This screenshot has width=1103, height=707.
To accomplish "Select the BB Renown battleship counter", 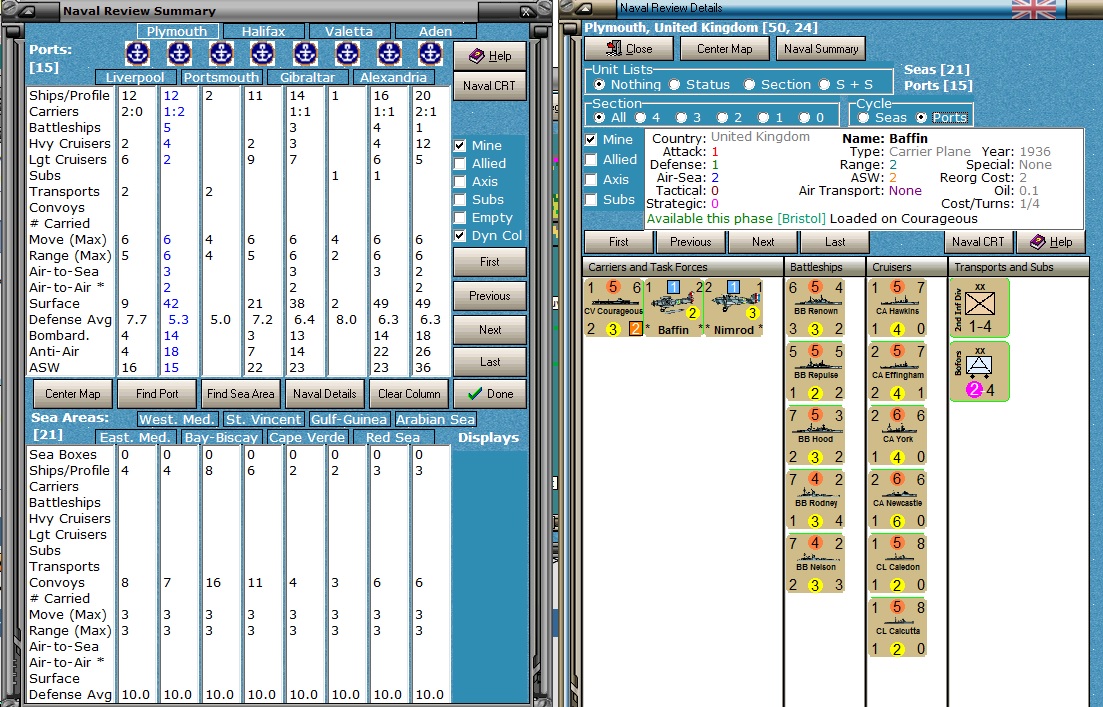I will click(x=815, y=307).
